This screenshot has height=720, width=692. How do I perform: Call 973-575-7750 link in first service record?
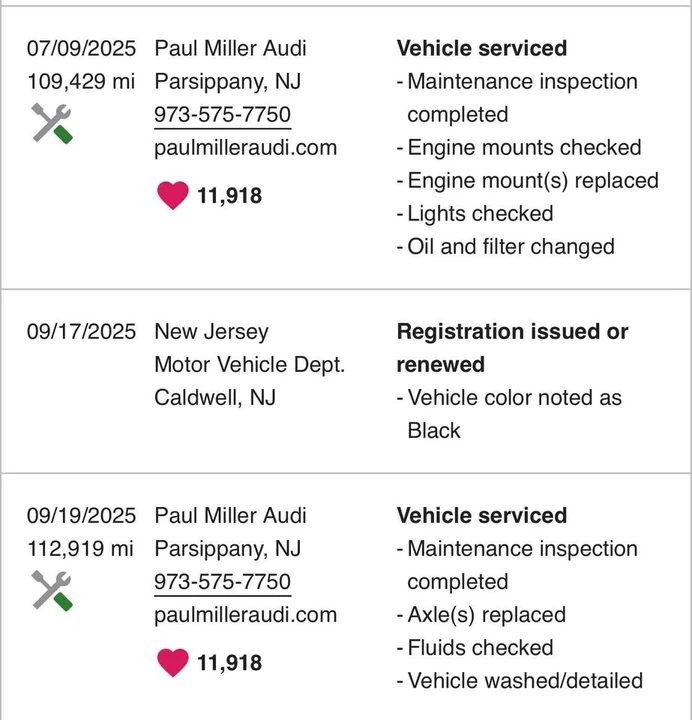point(223,115)
